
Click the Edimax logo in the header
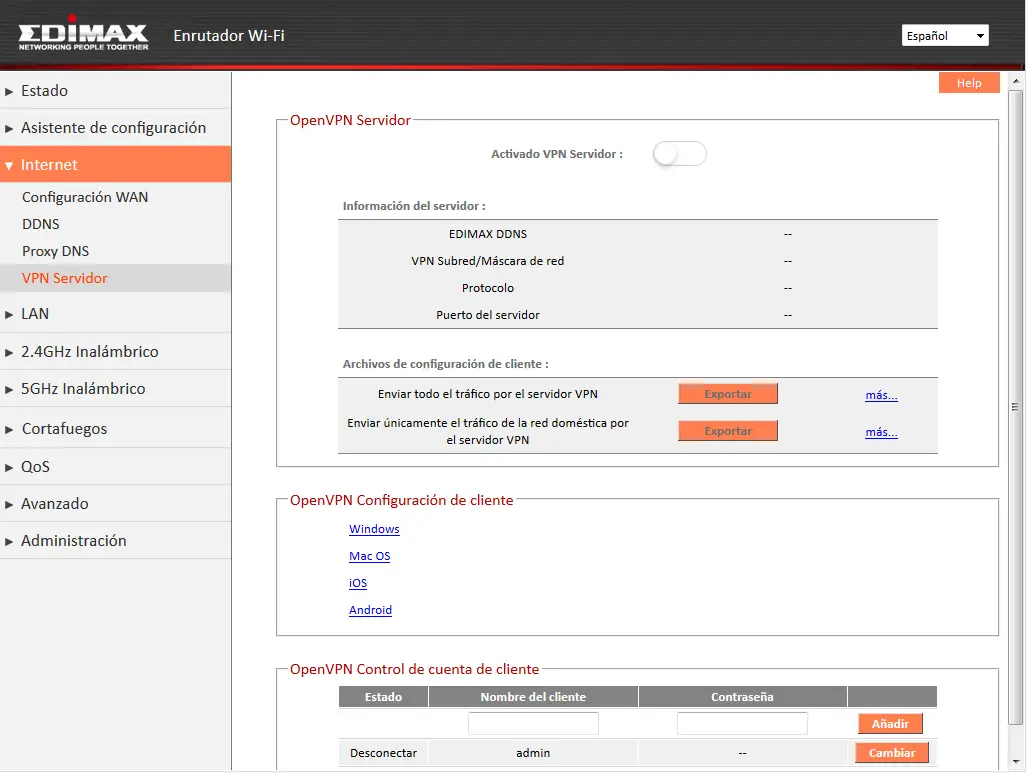click(83, 37)
